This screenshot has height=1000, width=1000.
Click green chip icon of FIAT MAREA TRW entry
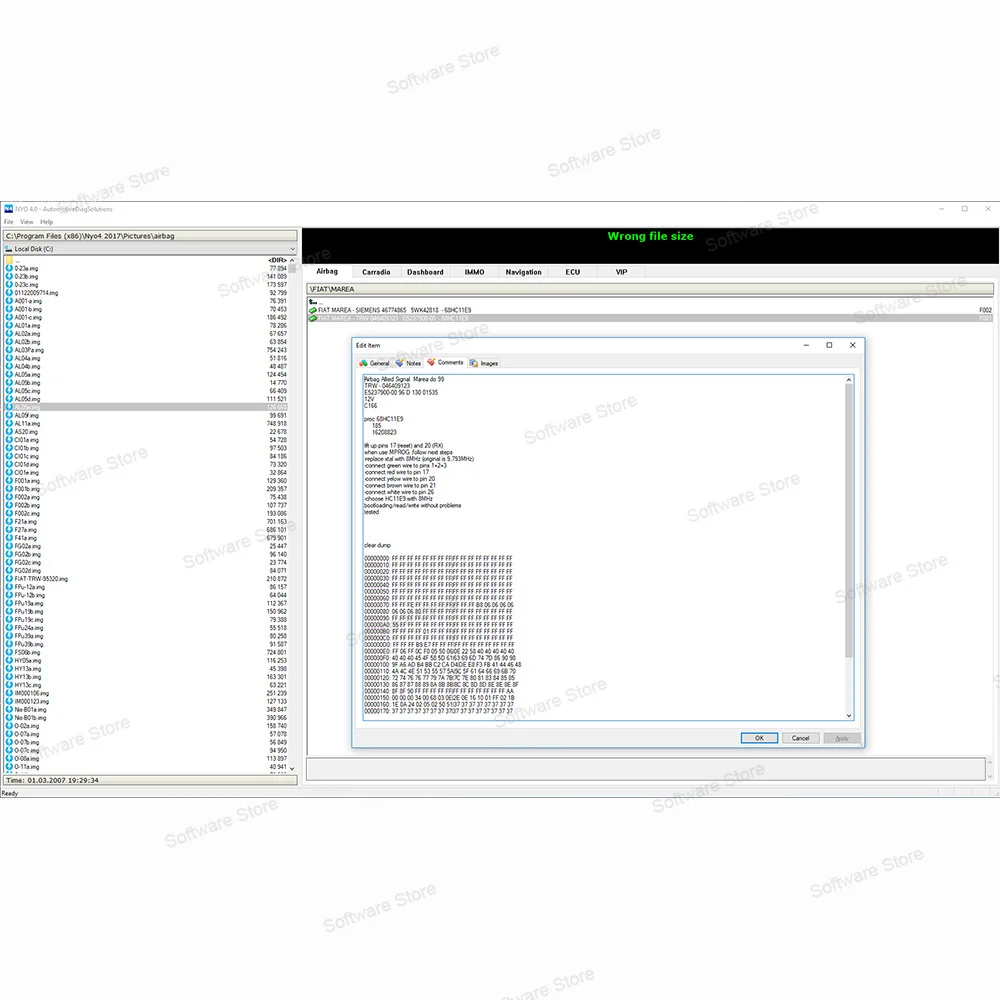tap(312, 318)
